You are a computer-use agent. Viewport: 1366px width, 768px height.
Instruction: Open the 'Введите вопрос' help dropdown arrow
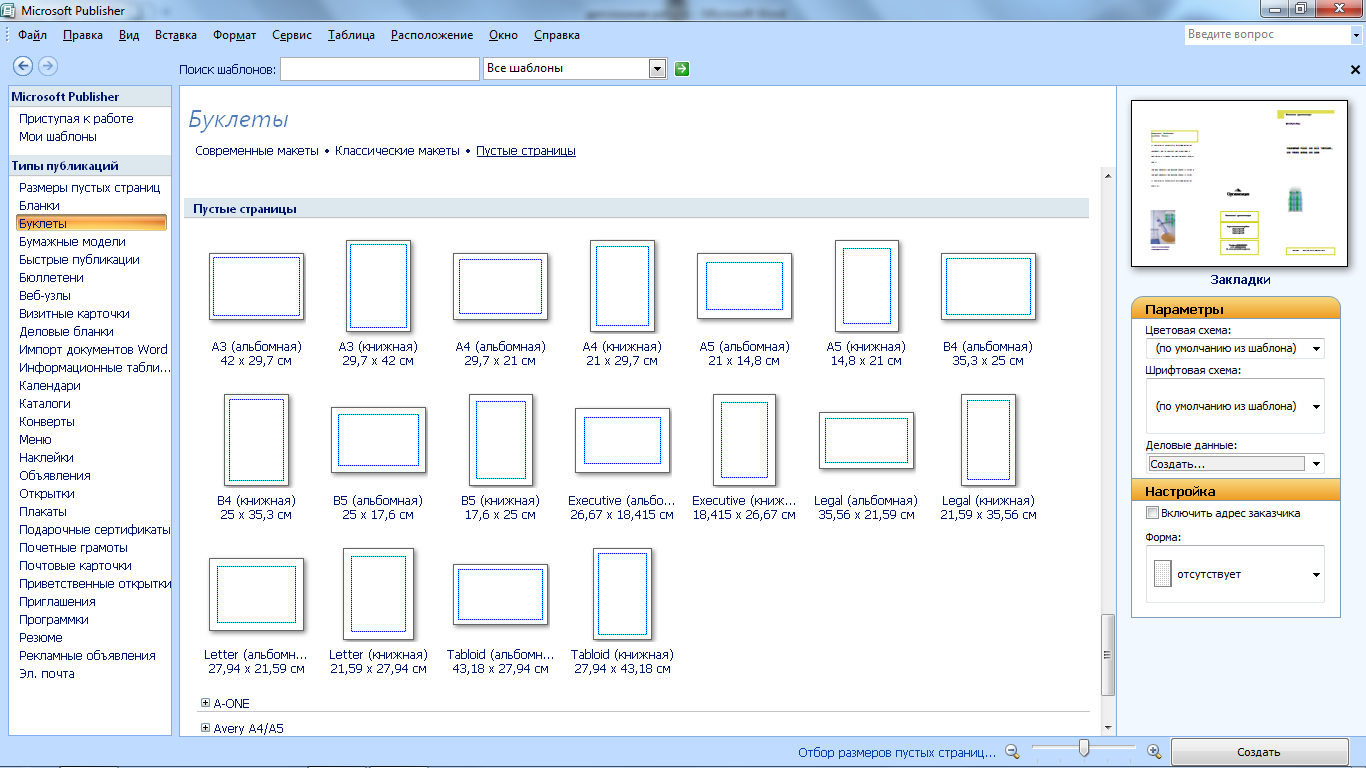[1355, 35]
